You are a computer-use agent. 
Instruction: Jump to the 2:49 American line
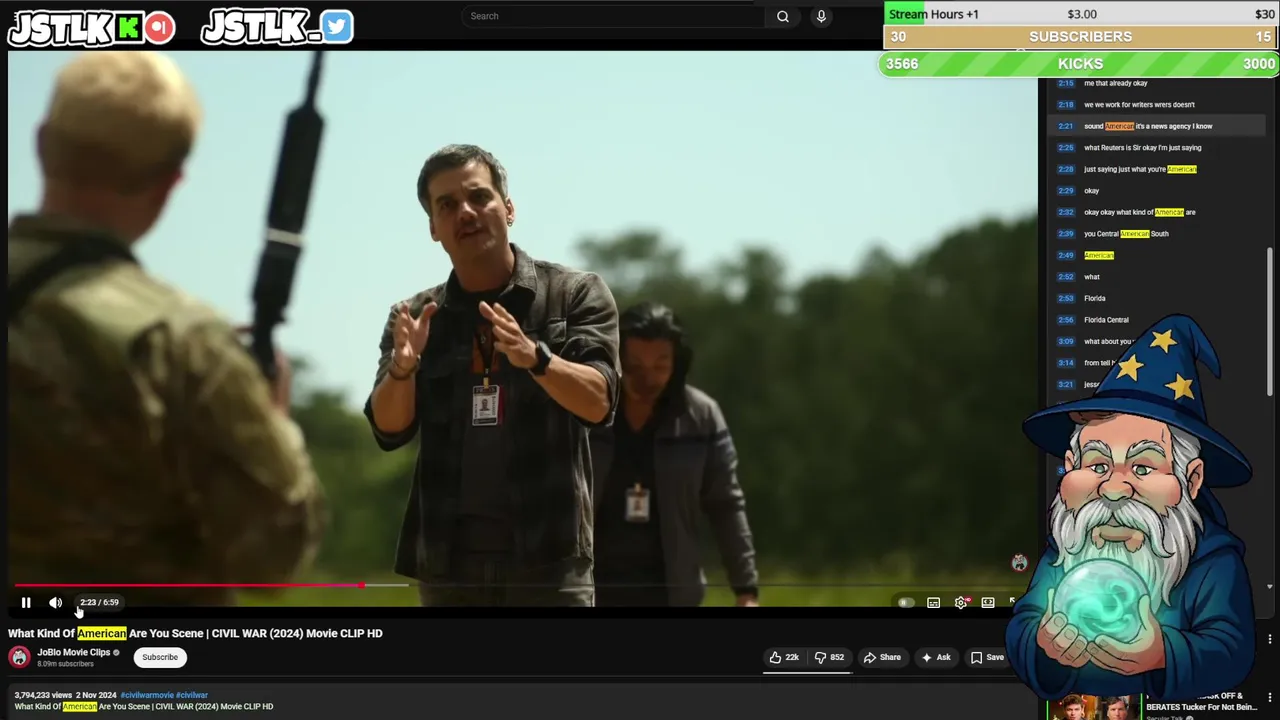pyautogui.click(x=1155, y=255)
